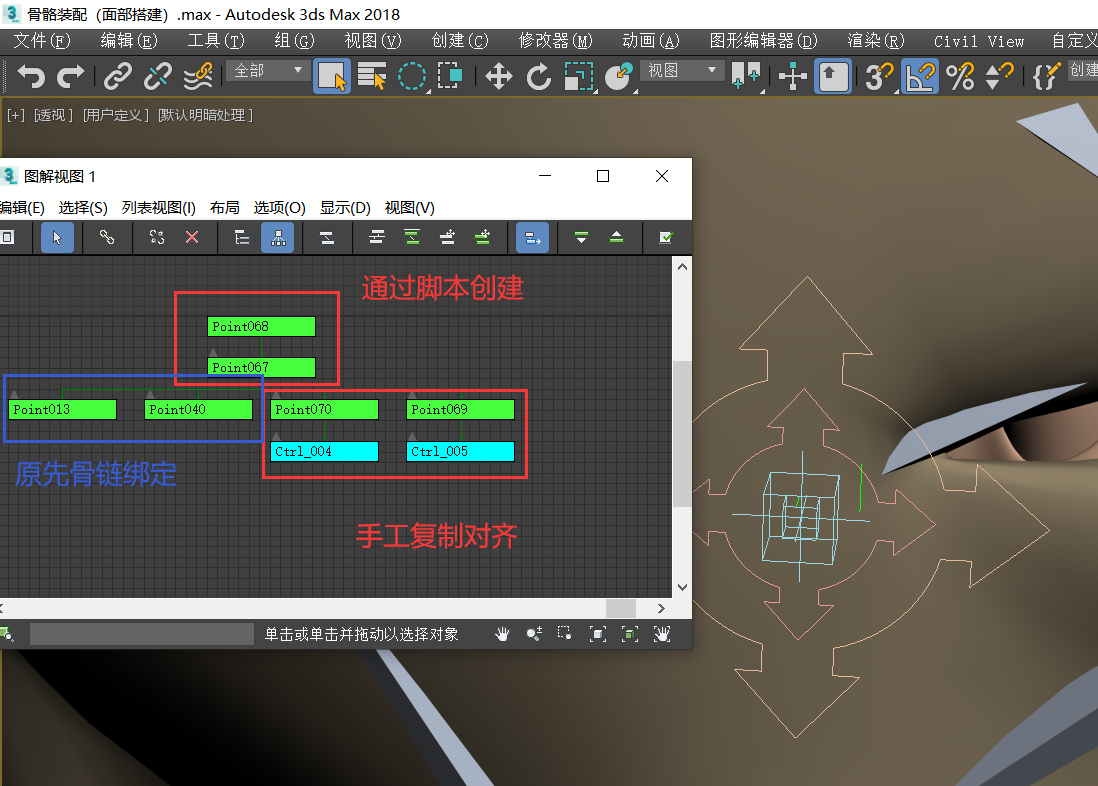Click the Redo arrow in main toolbar

point(70,76)
